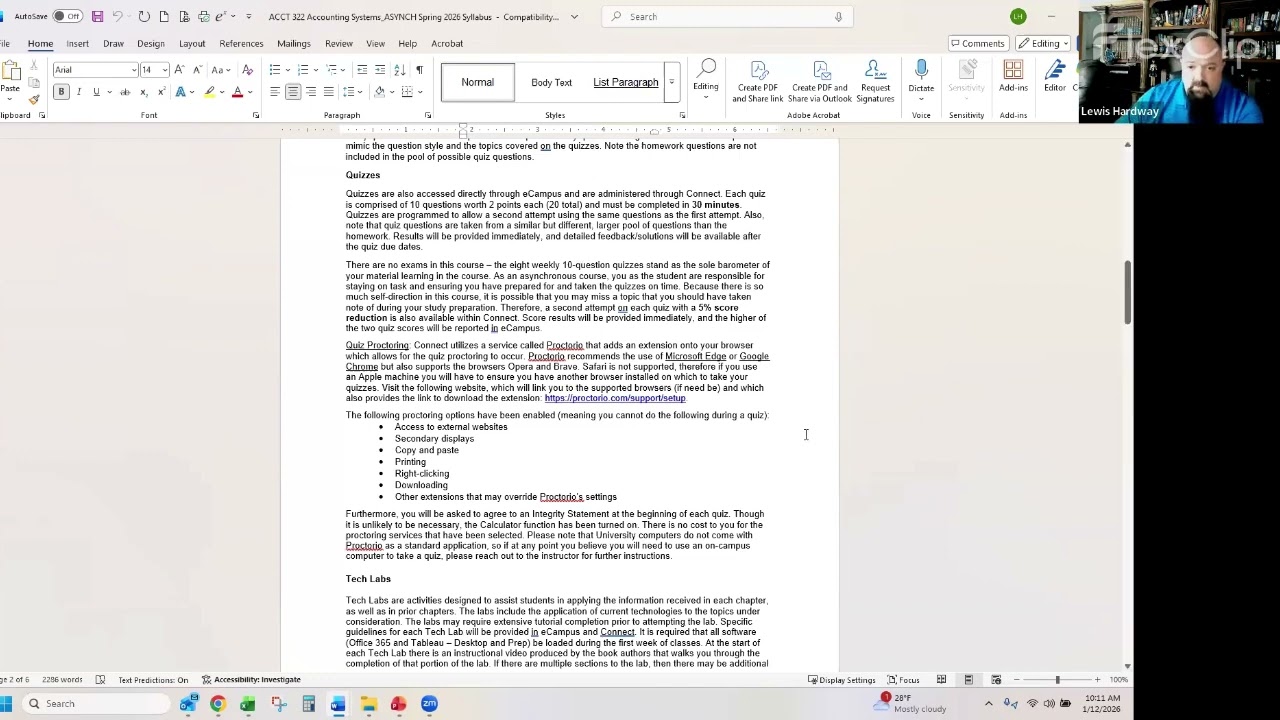Open the Paste options dropdown arrow

[x=10, y=100]
